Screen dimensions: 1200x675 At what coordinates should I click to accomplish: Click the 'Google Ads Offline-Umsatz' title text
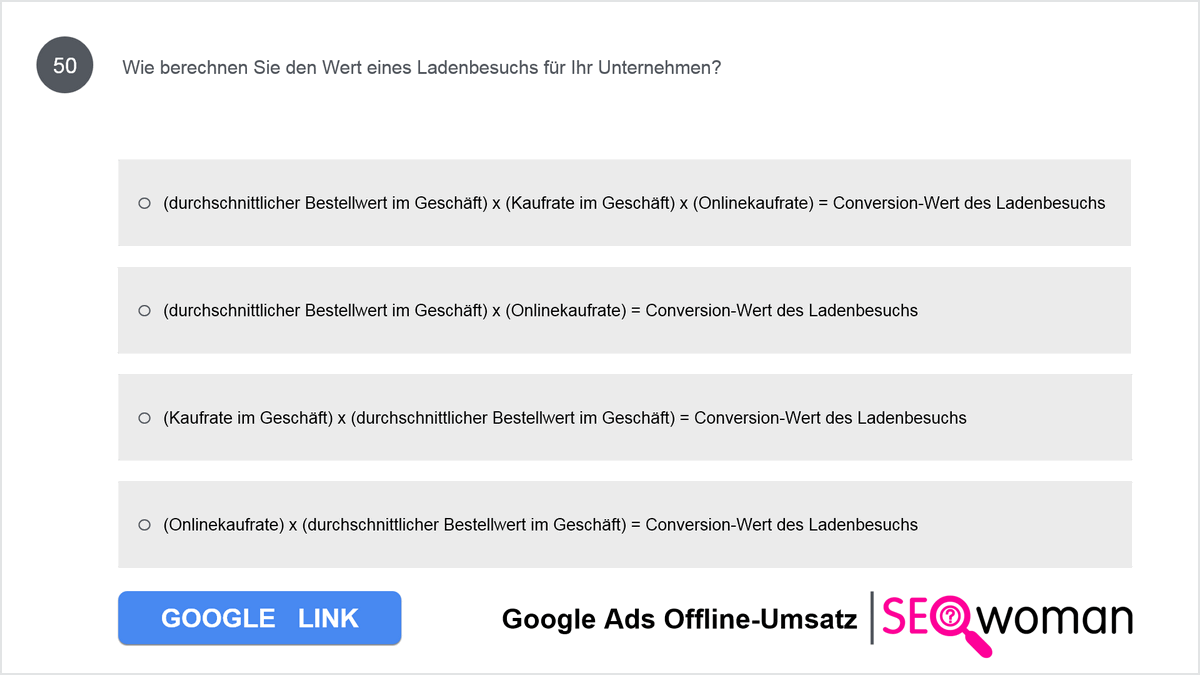(679, 619)
